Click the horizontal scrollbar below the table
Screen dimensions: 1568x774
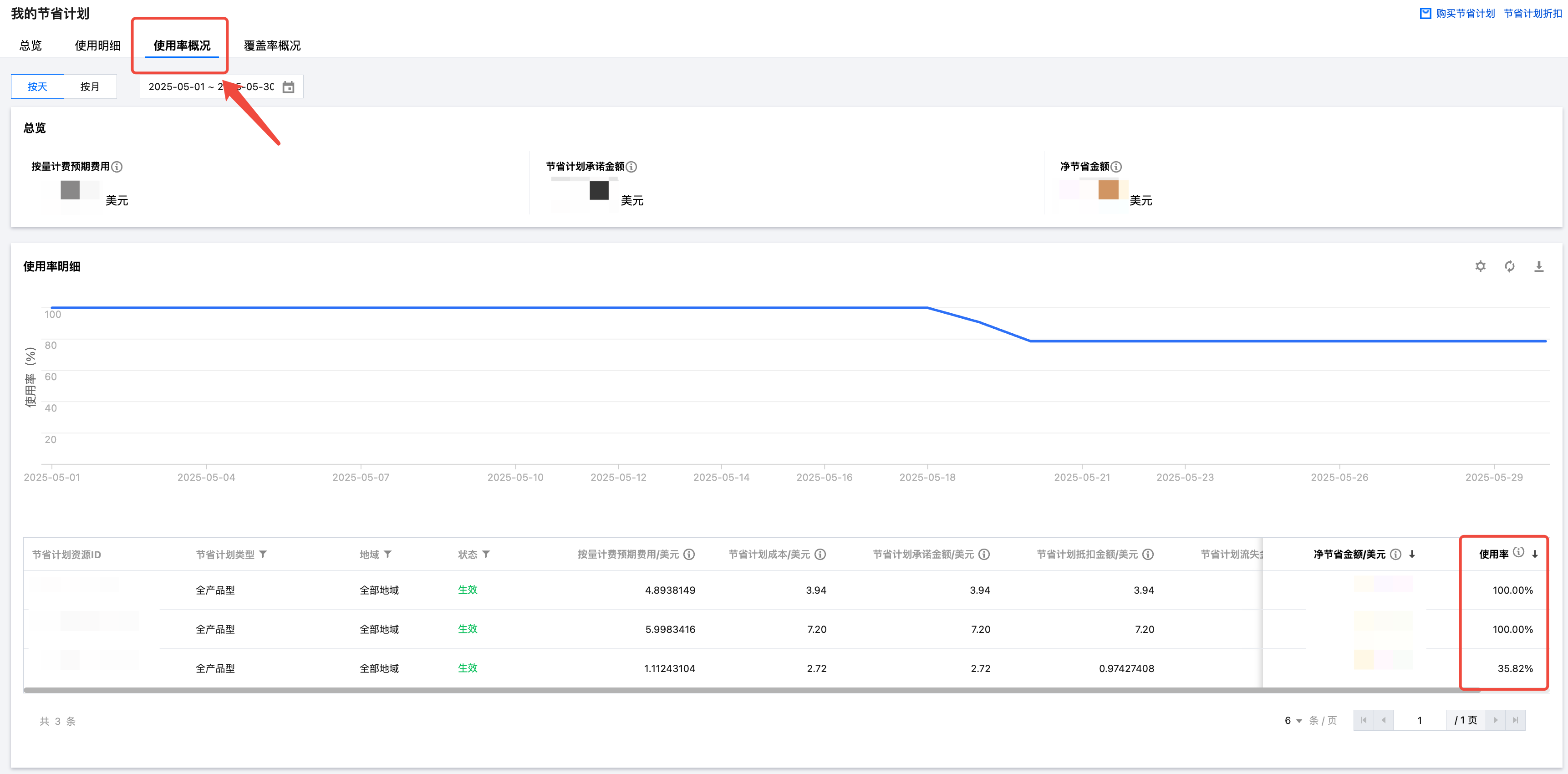(x=730, y=690)
